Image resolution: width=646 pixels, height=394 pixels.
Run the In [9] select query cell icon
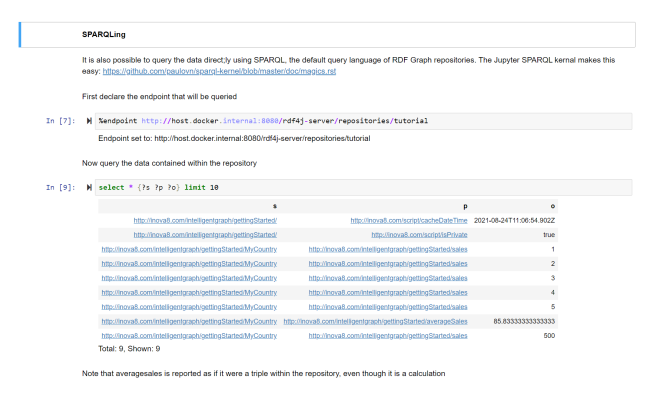point(89,188)
